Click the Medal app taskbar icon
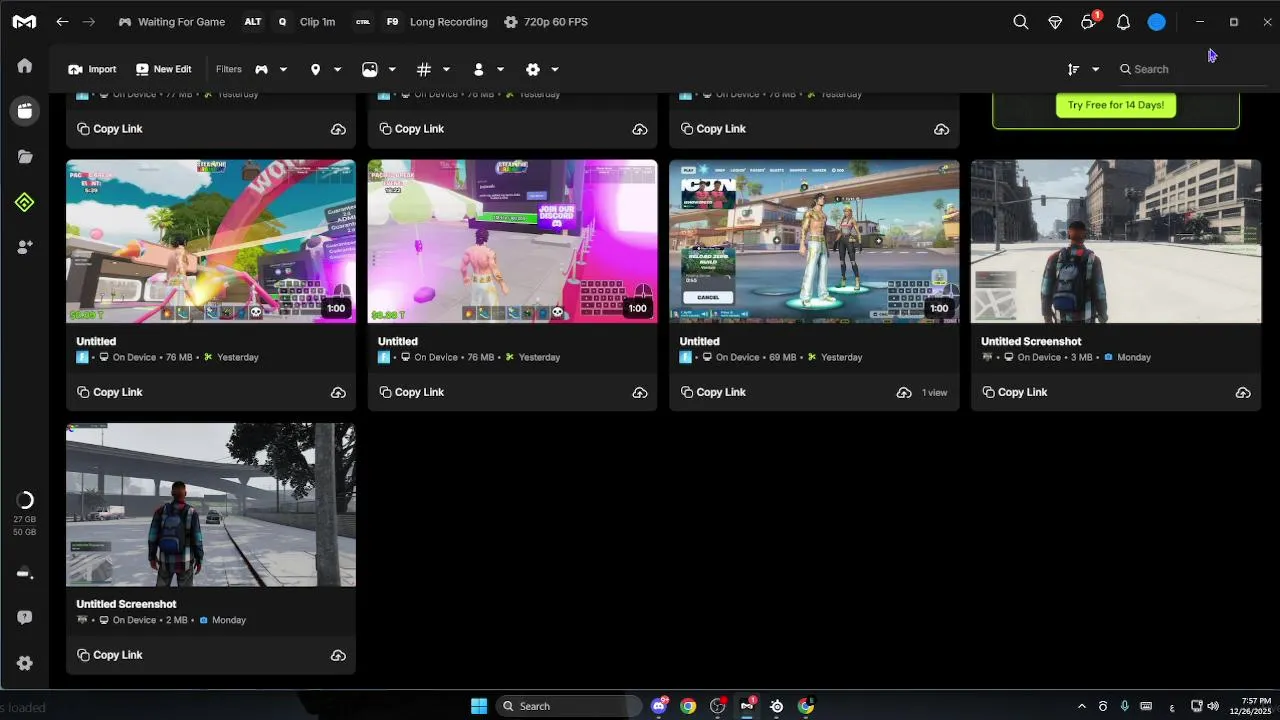Viewport: 1280px width, 720px height. [x=747, y=706]
